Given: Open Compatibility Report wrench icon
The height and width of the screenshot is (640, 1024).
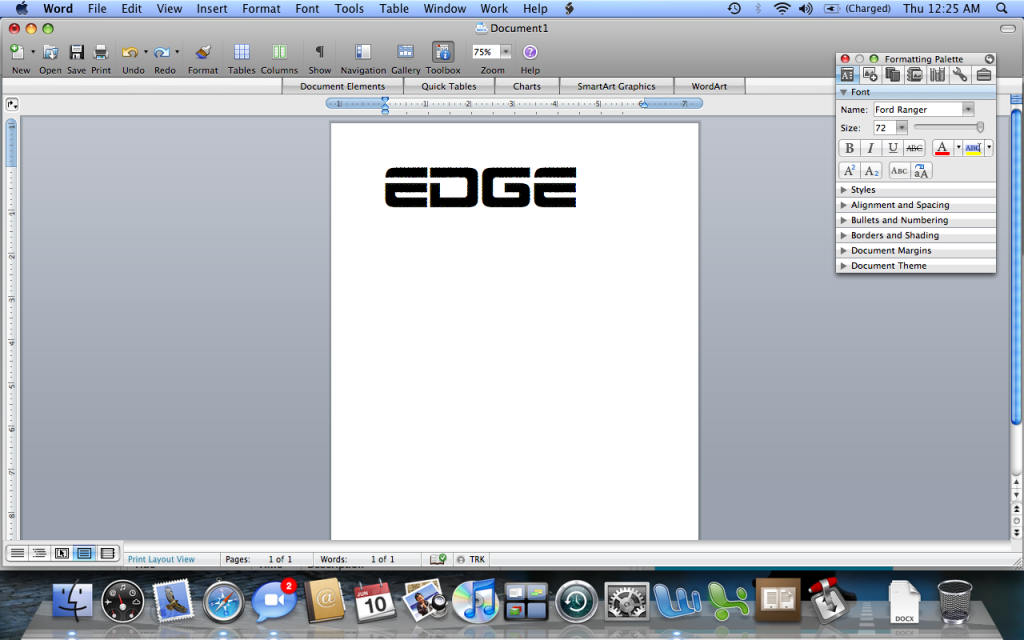Looking at the screenshot, I should point(959,74).
